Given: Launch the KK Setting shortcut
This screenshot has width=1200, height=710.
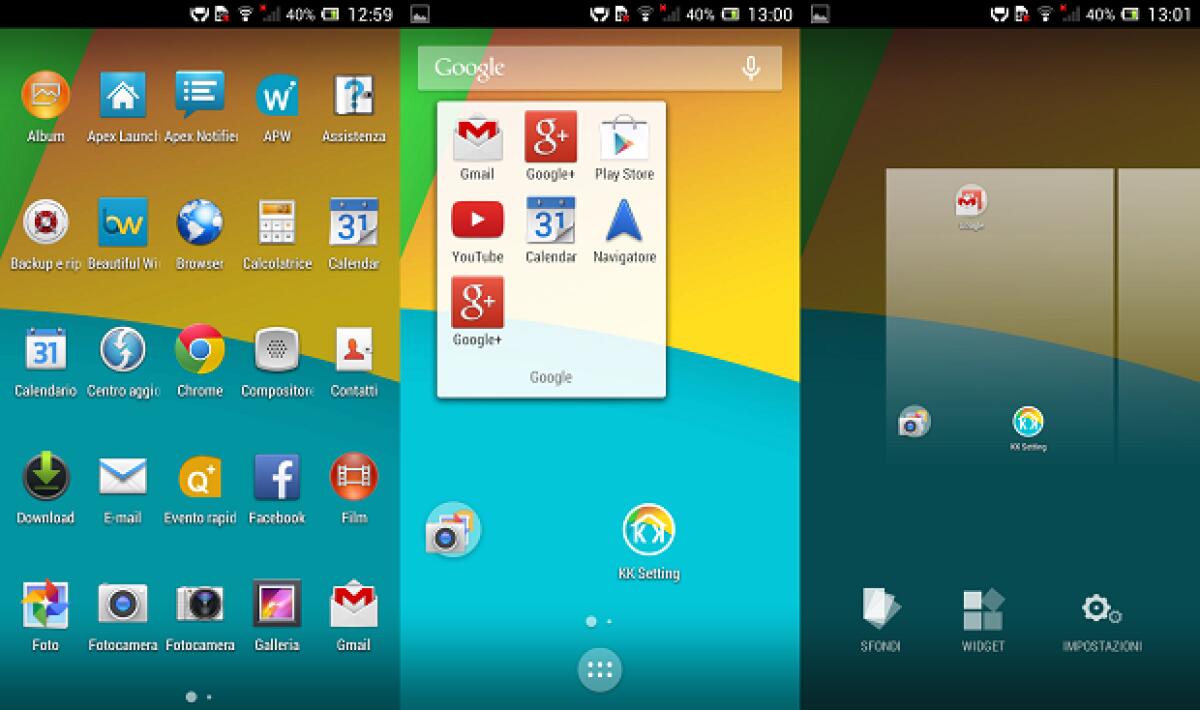Looking at the screenshot, I should click(647, 528).
